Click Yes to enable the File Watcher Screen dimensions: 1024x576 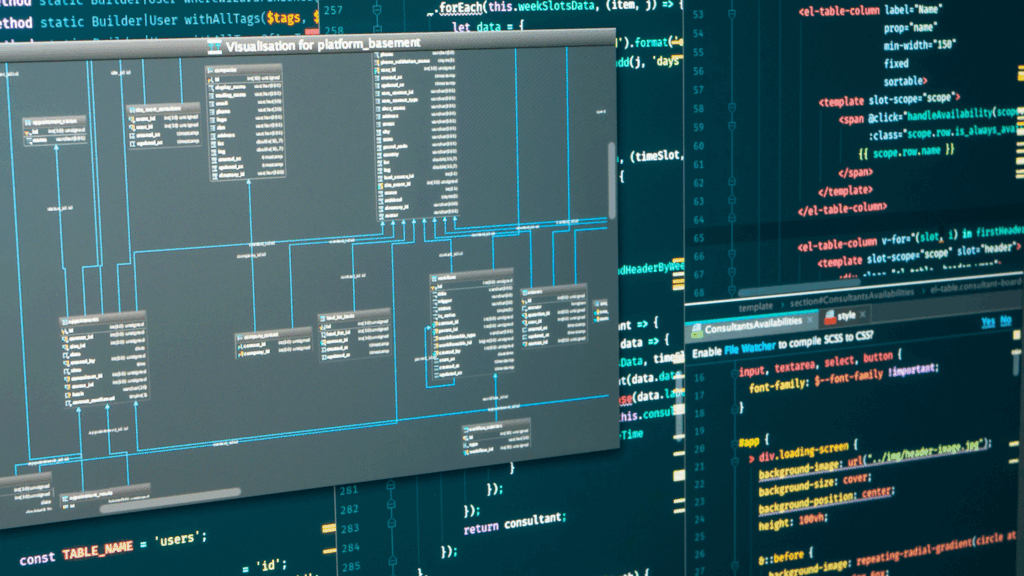point(987,321)
